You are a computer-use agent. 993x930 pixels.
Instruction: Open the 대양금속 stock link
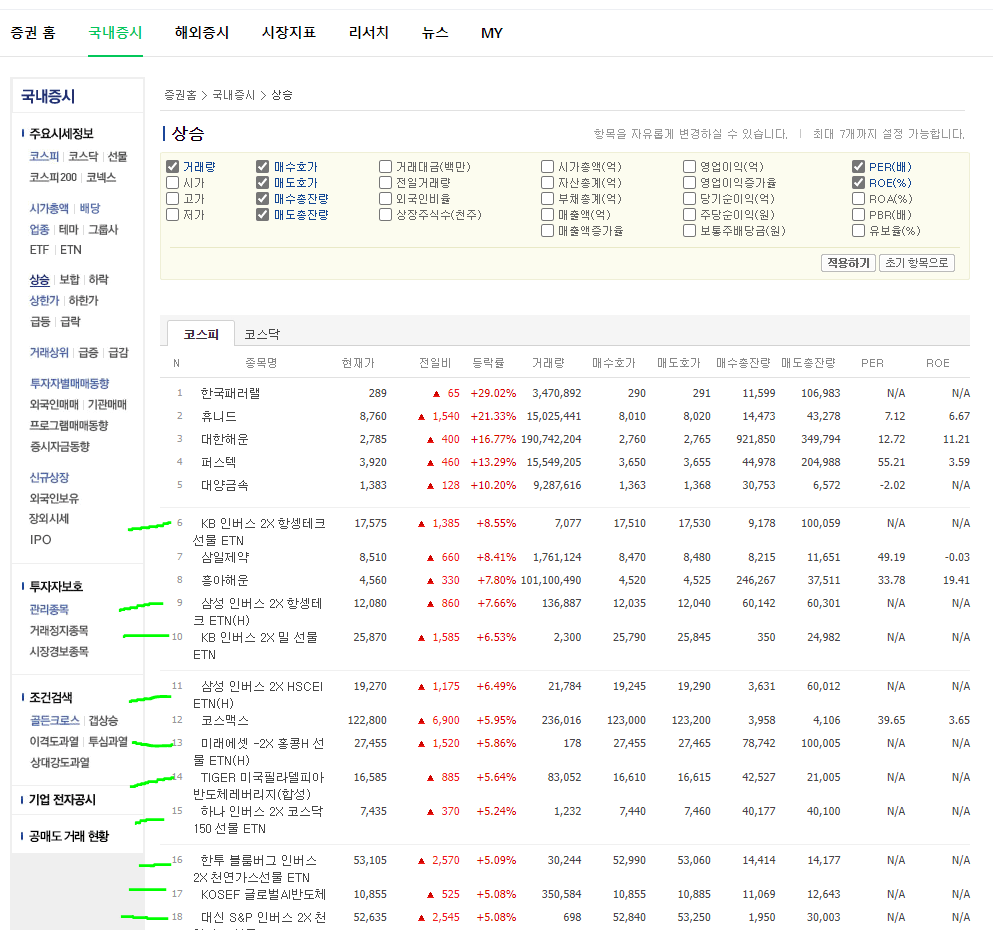[x=225, y=486]
